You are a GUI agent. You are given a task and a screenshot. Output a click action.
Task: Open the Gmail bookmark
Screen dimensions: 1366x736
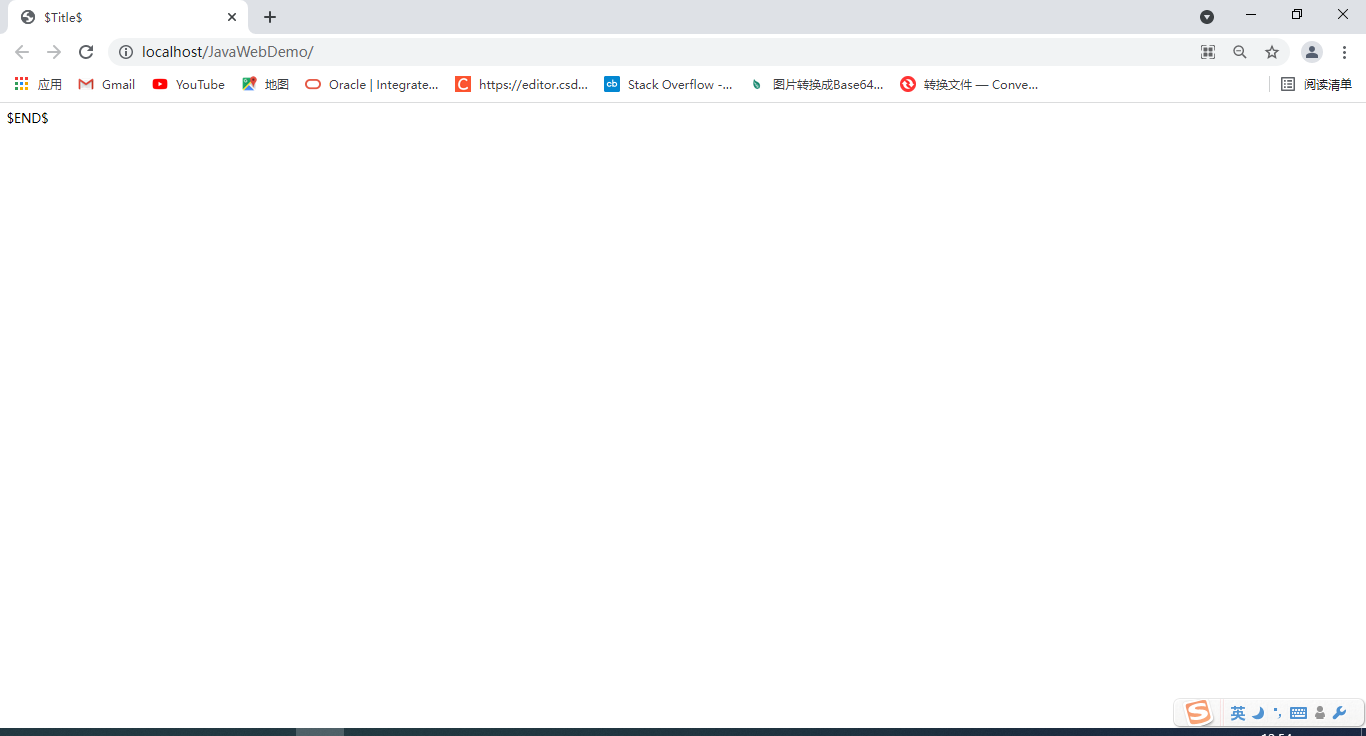[107, 85]
